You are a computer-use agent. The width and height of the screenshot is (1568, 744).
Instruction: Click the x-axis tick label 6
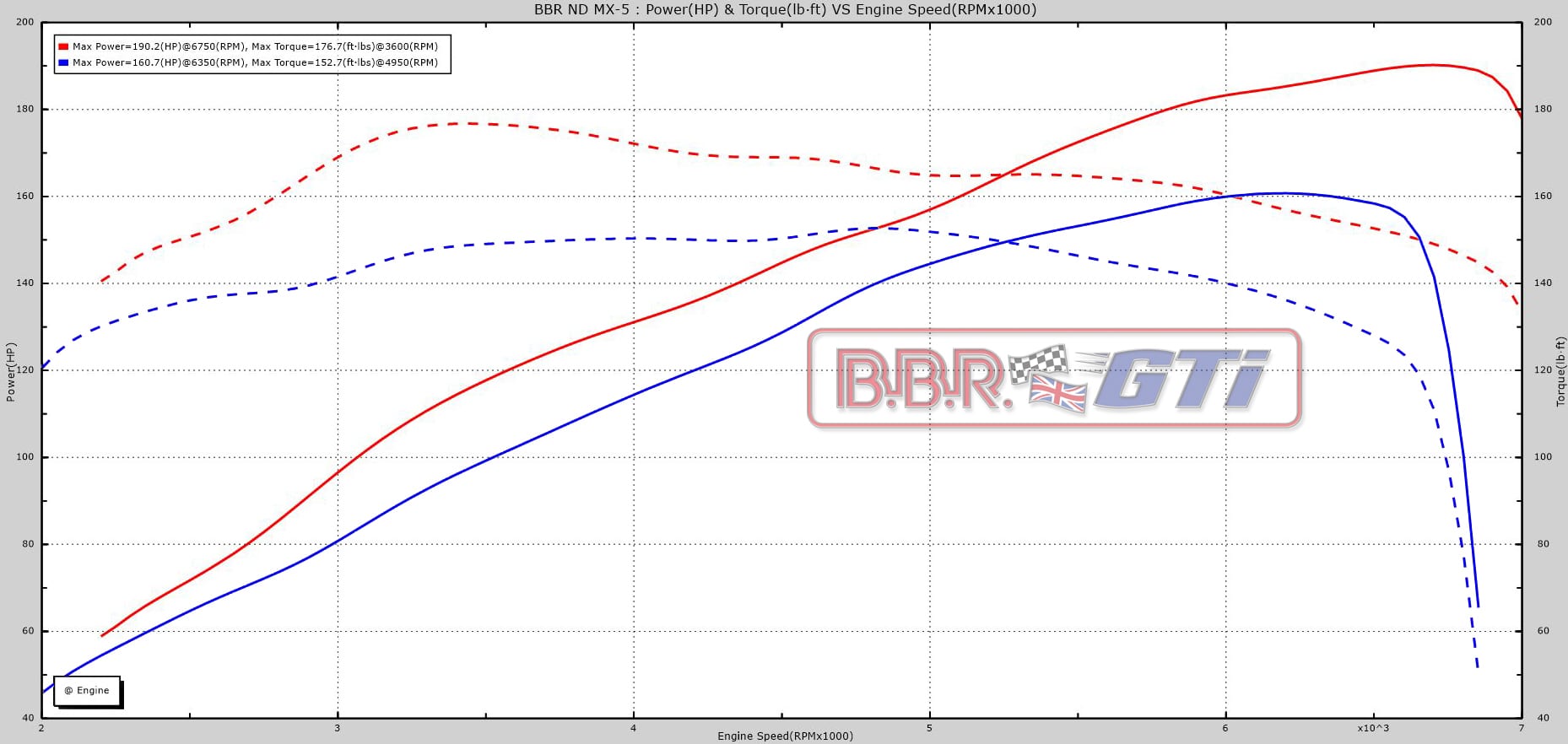1225,727
